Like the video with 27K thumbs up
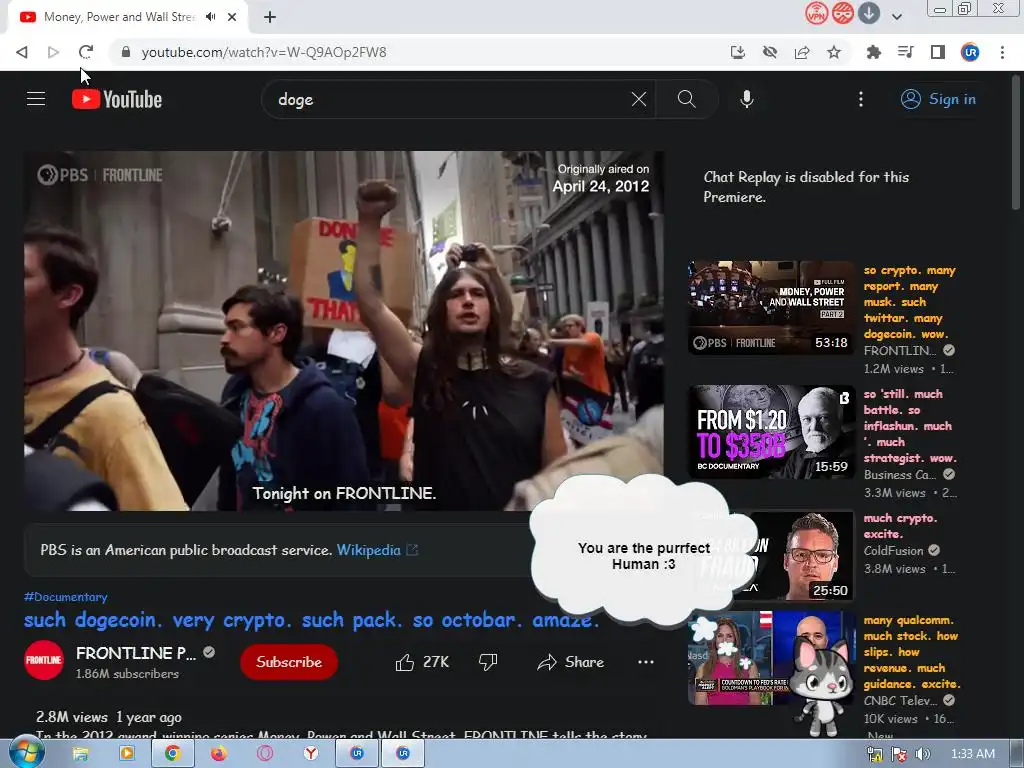 (x=422, y=662)
